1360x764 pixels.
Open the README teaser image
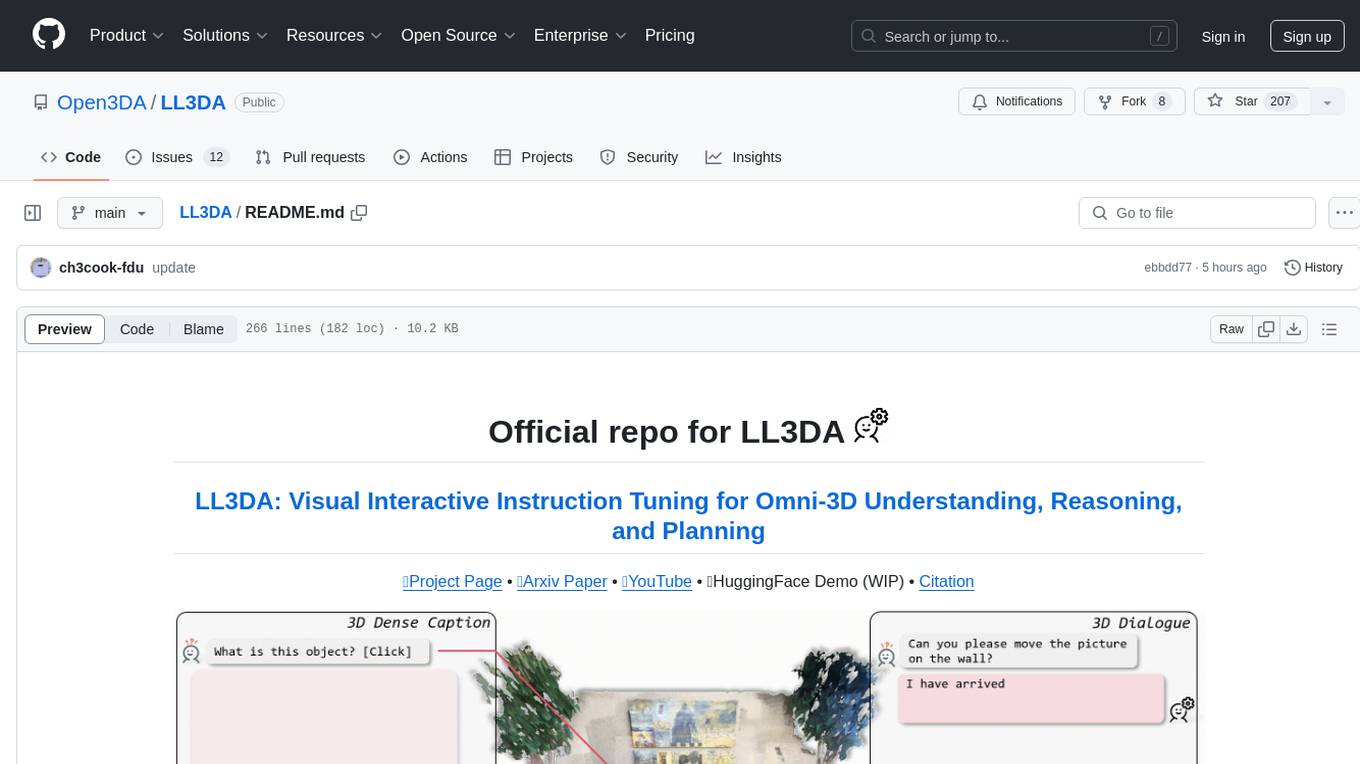[x=688, y=687]
